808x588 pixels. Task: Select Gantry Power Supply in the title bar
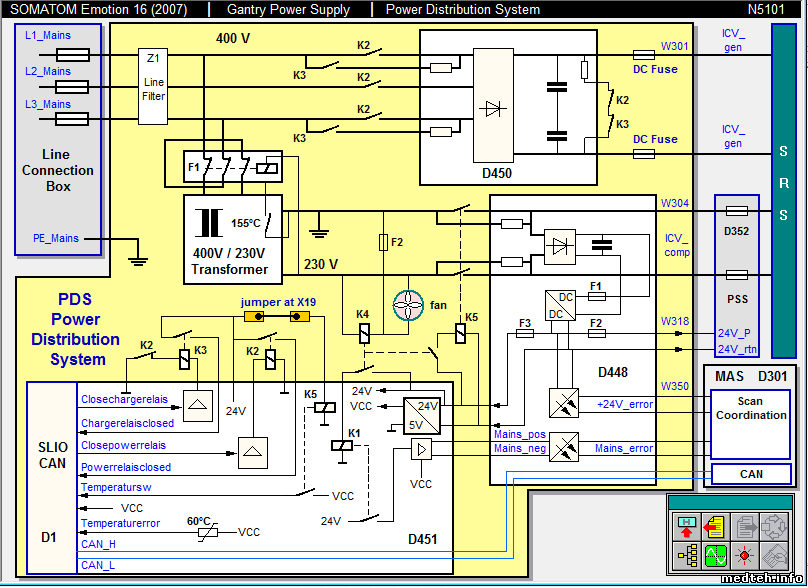[288, 10]
